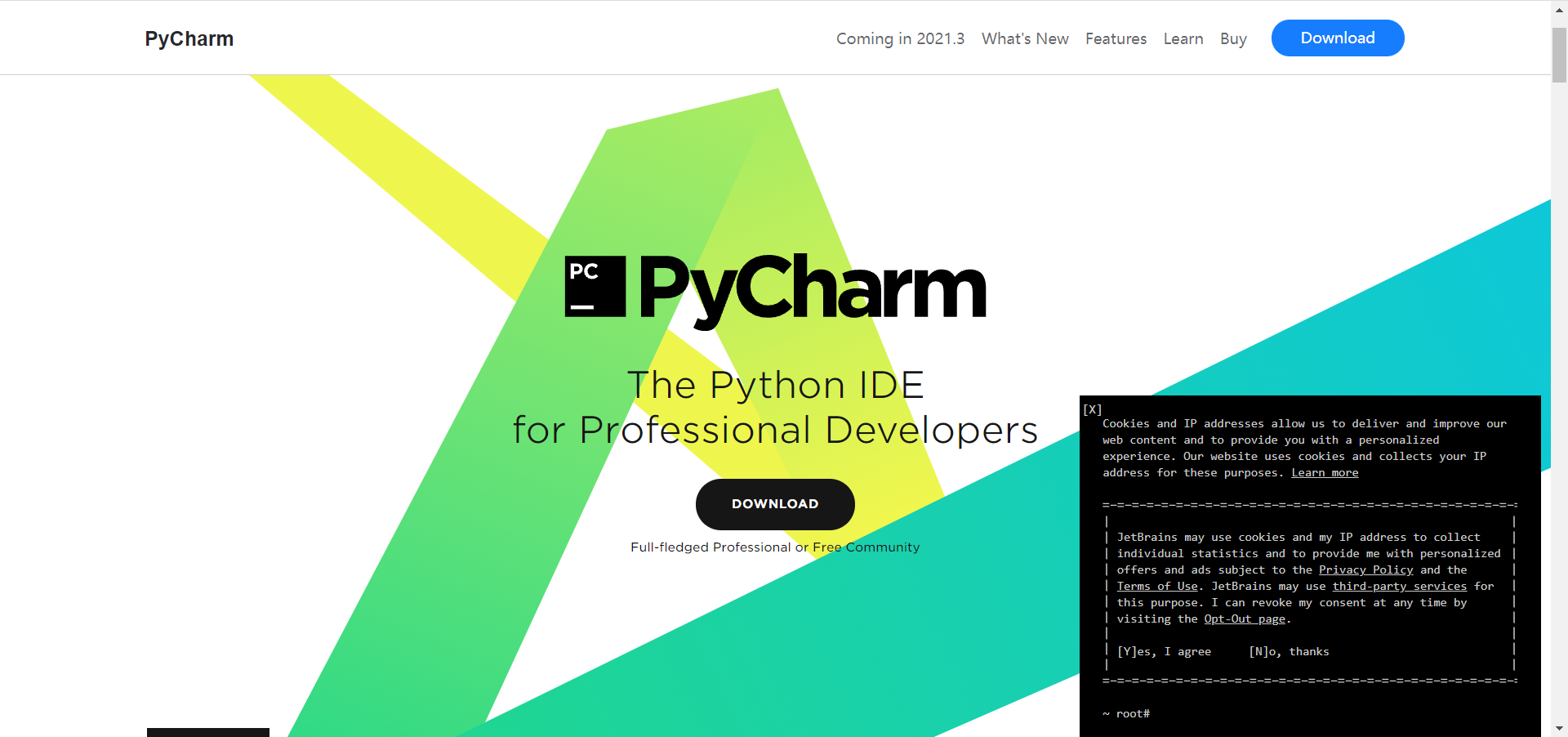The width and height of the screenshot is (1568, 737).
Task: Click the ~ root# terminal prompt
Action: 1126,714
